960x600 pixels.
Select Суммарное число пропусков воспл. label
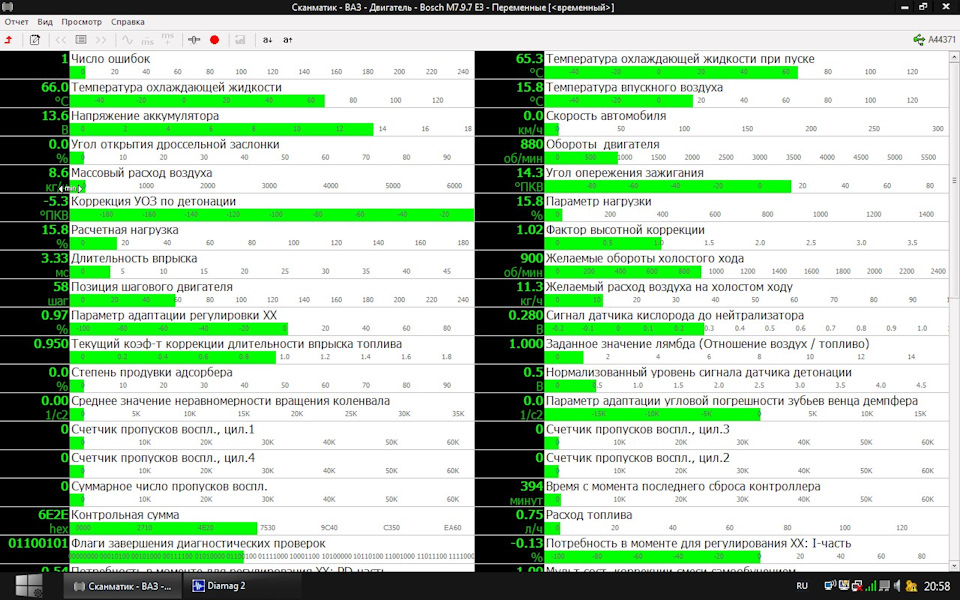point(169,486)
